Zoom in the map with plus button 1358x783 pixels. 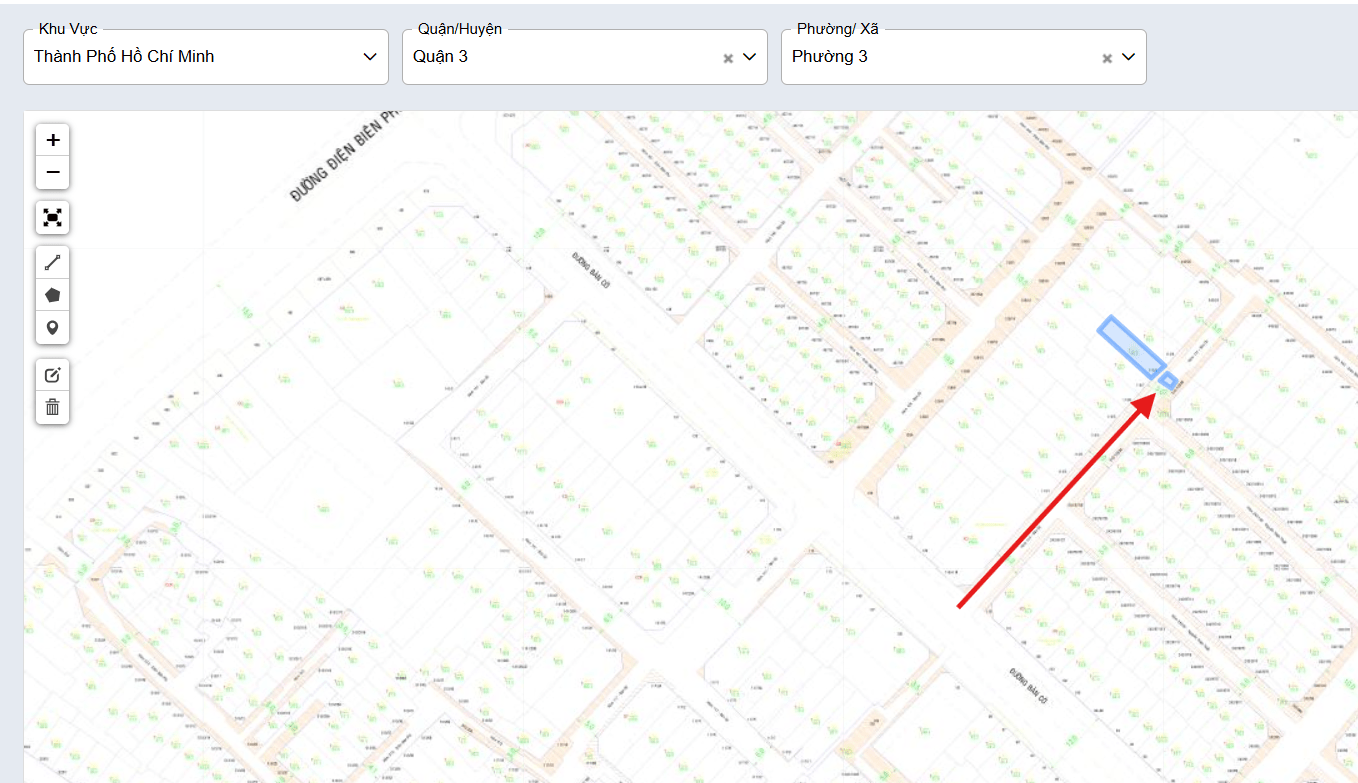pos(53,140)
